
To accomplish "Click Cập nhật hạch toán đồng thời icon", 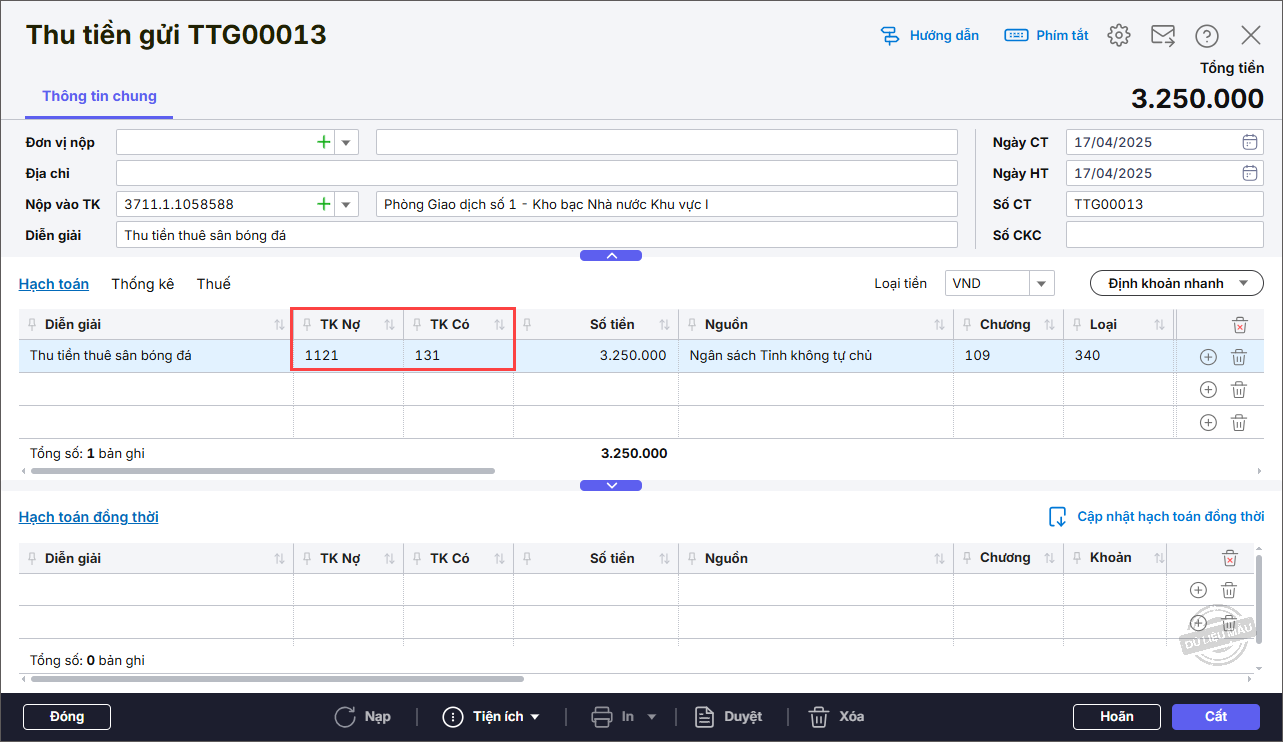I will 1057,517.
